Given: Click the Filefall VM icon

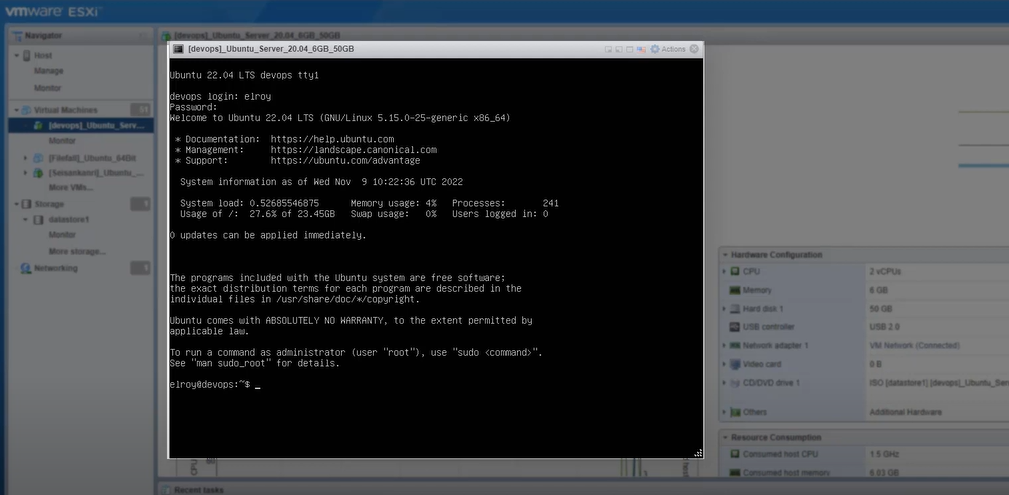Looking at the screenshot, I should tap(38, 158).
